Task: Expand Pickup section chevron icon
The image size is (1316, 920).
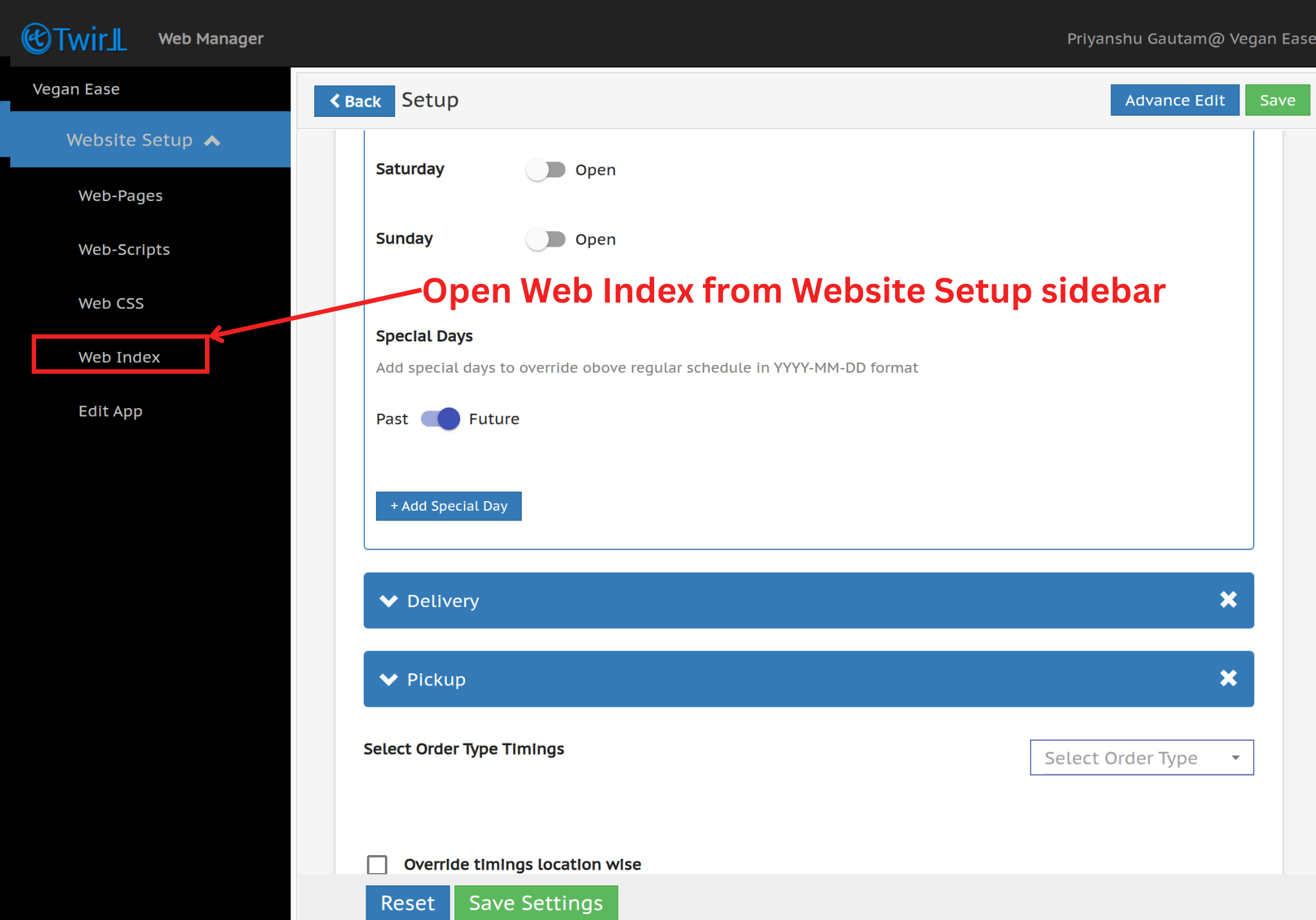Action: click(389, 680)
